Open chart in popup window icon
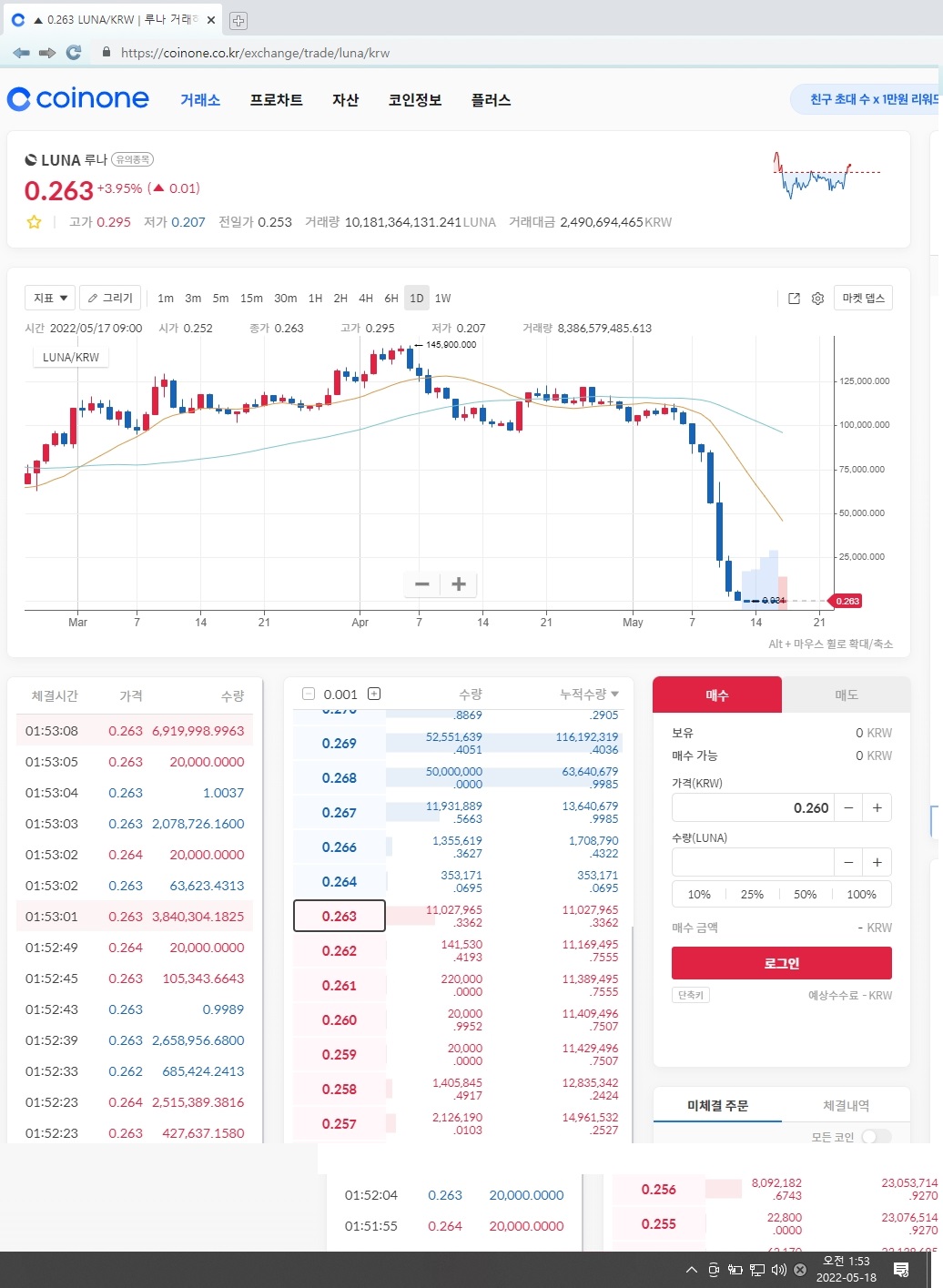This screenshot has width=943, height=1288. coord(794,299)
